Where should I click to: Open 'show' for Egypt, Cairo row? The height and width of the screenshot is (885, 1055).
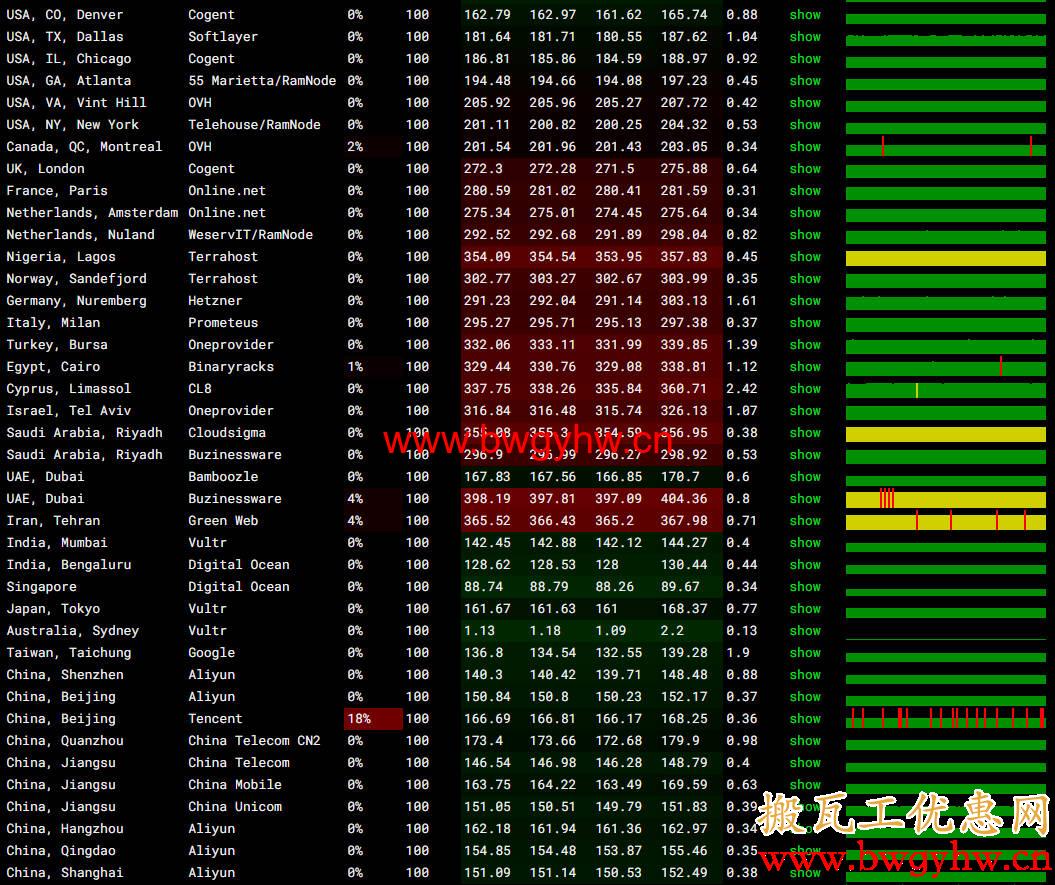point(805,366)
